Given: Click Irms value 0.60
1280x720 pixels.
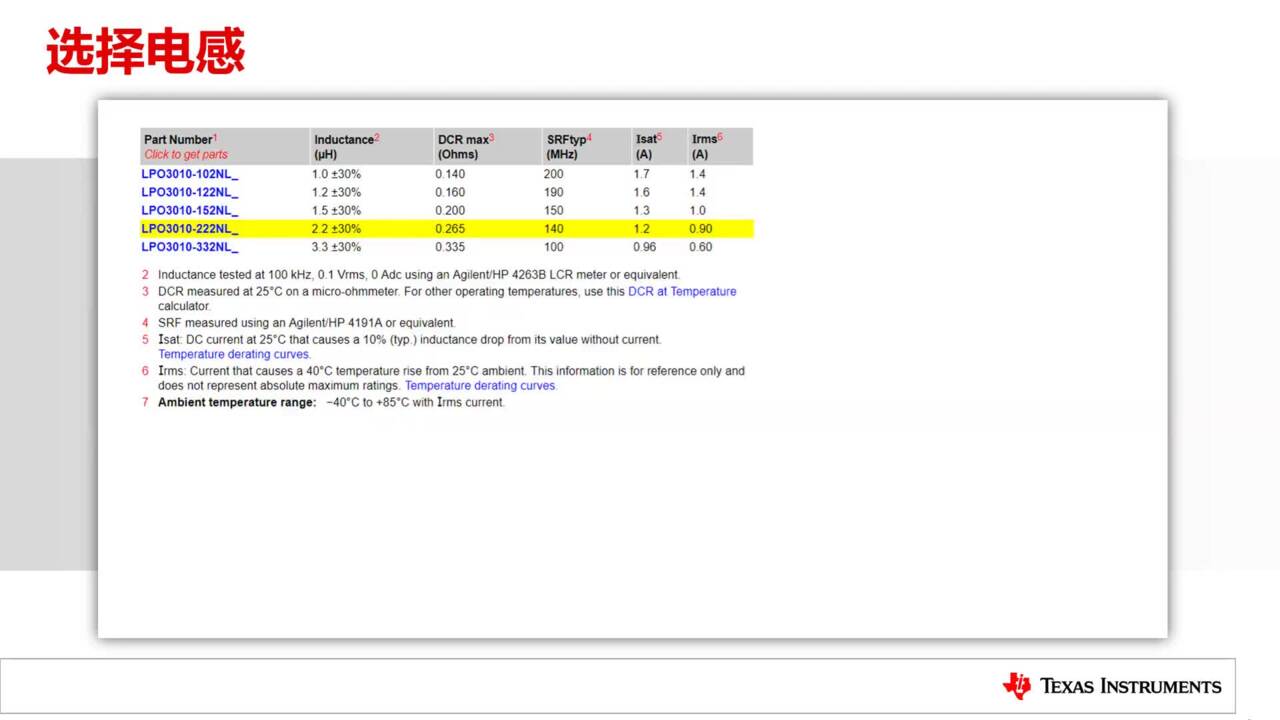Looking at the screenshot, I should [701, 247].
